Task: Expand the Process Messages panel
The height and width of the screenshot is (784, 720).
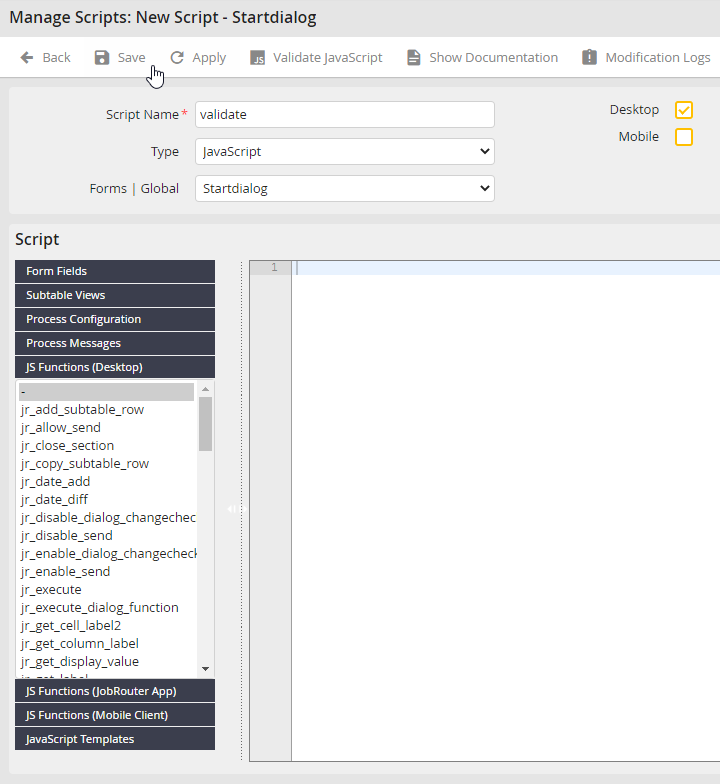Action: point(115,343)
